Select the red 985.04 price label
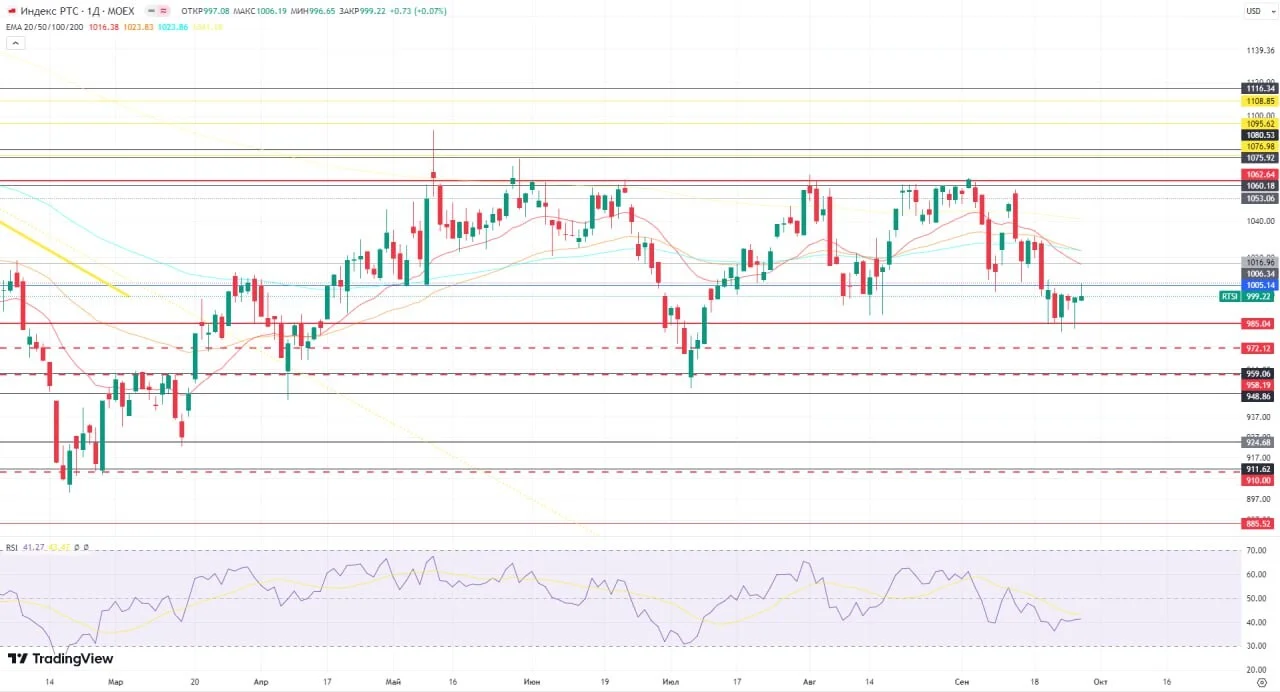The image size is (1280, 692). pos(1259,323)
